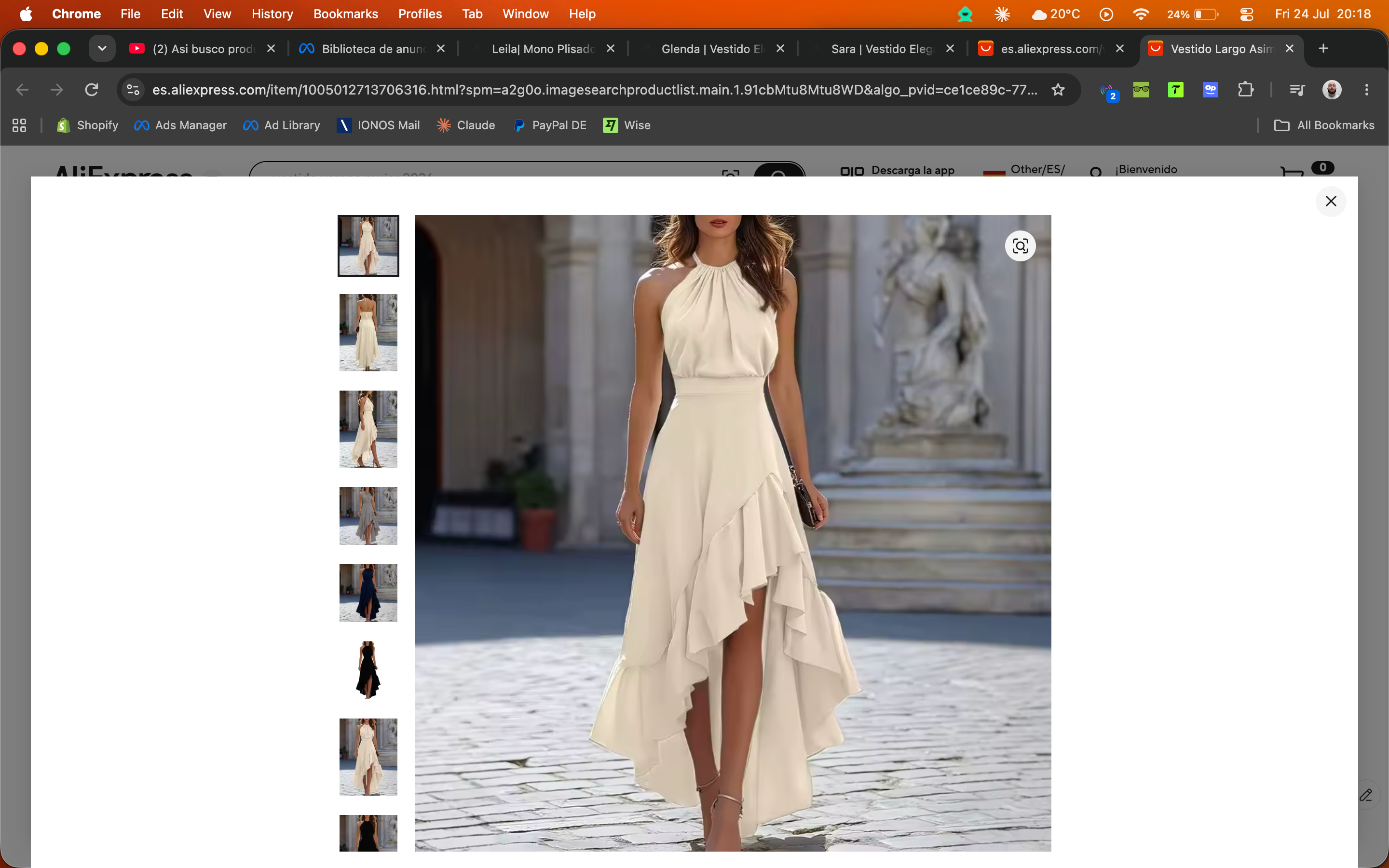Open the green T extension icon
This screenshot has width=1389, height=868.
click(x=1175, y=90)
